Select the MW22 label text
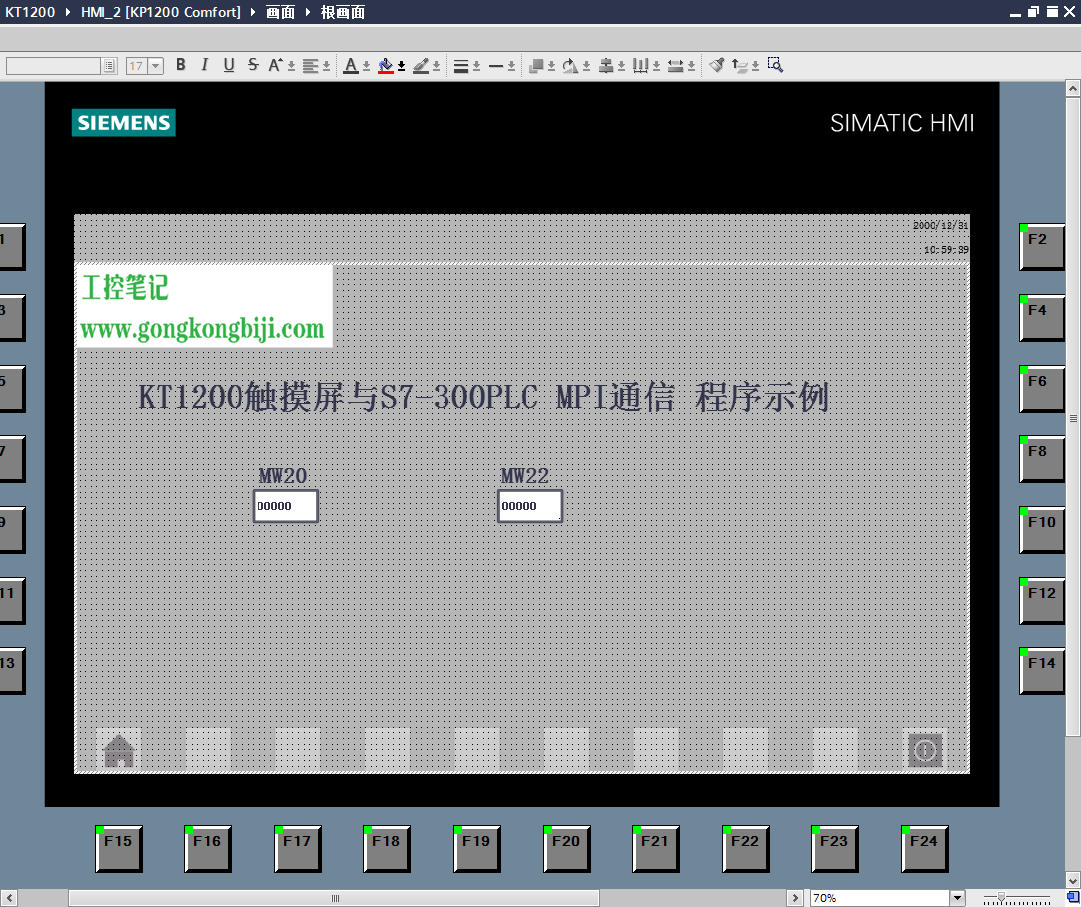This screenshot has width=1081, height=907. coord(525,476)
